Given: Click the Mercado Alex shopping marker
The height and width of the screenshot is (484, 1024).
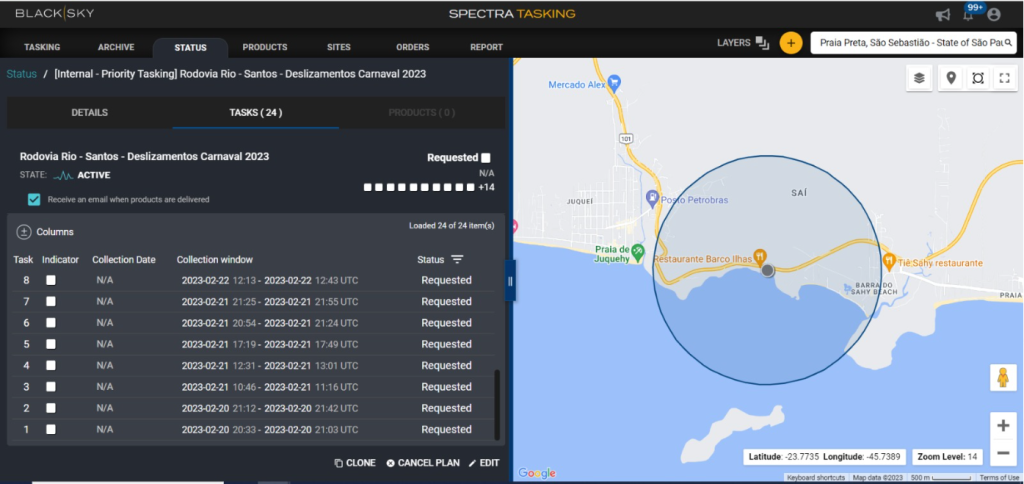Looking at the screenshot, I should (x=614, y=82).
